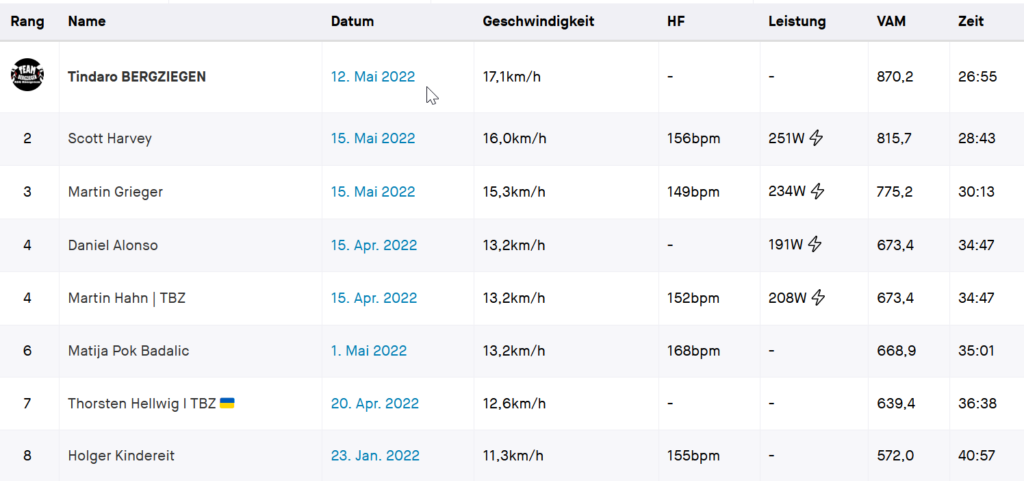1024x481 pixels.
Task: Click the power meter icon beside 251W
Action: (816, 138)
